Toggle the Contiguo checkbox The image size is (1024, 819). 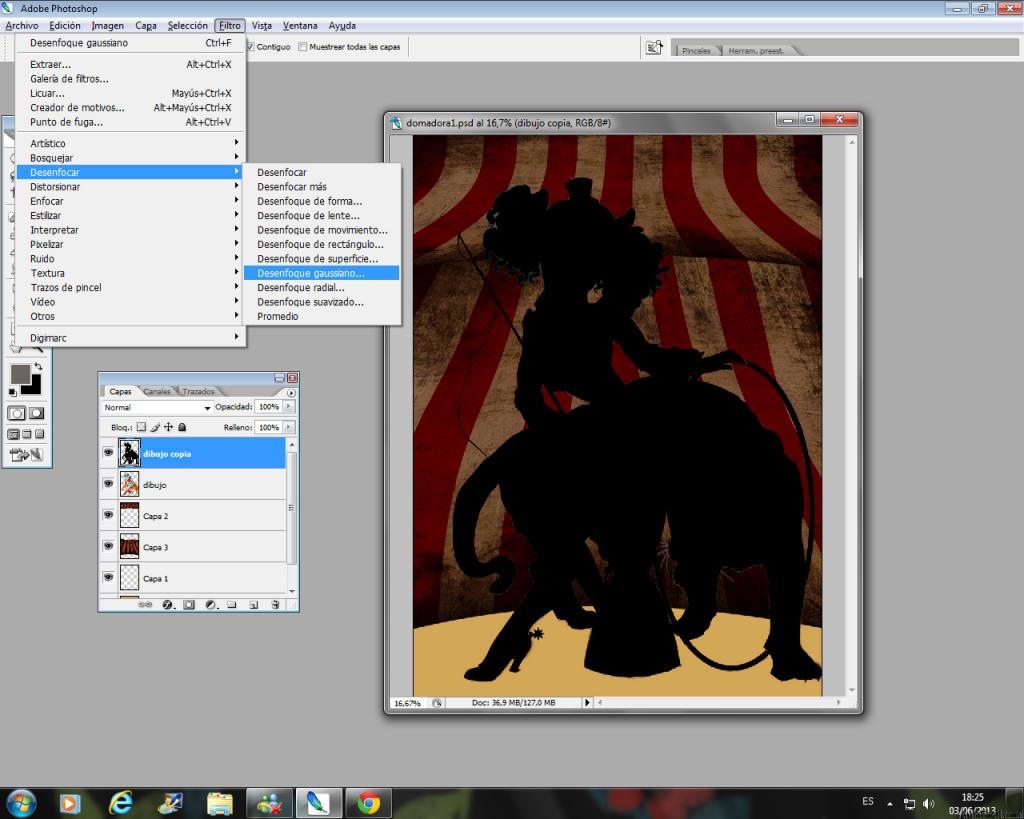[250, 46]
